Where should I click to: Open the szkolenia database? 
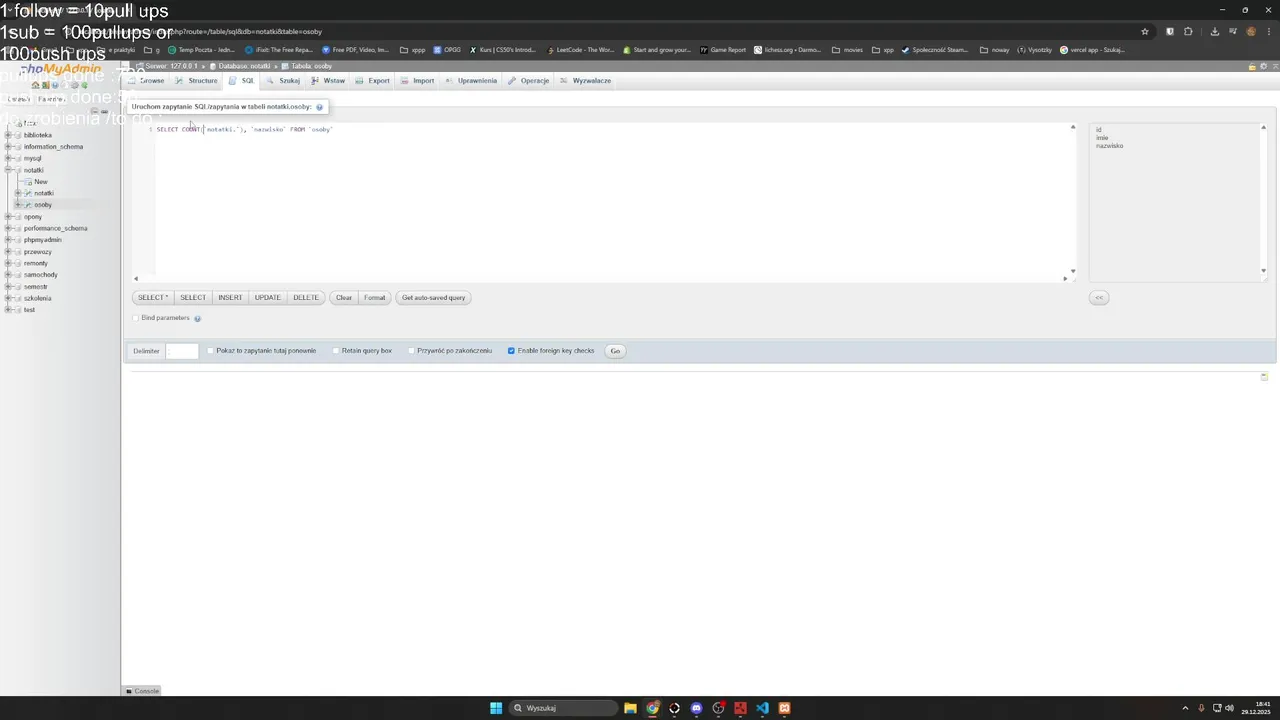point(37,298)
